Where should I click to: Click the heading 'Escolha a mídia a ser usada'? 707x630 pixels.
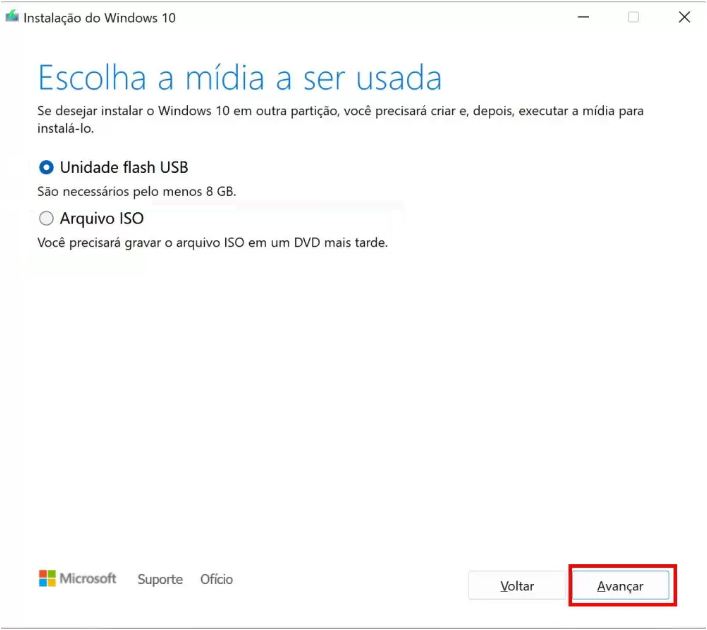pyautogui.click(x=239, y=78)
